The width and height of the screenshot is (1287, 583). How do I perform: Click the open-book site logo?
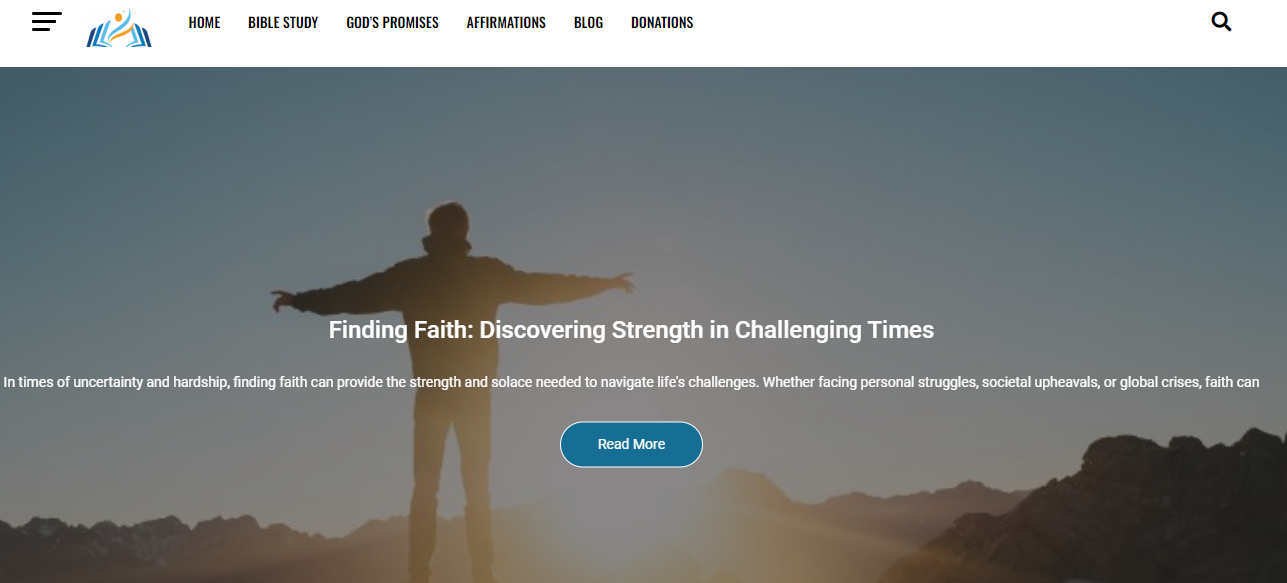pos(119,29)
